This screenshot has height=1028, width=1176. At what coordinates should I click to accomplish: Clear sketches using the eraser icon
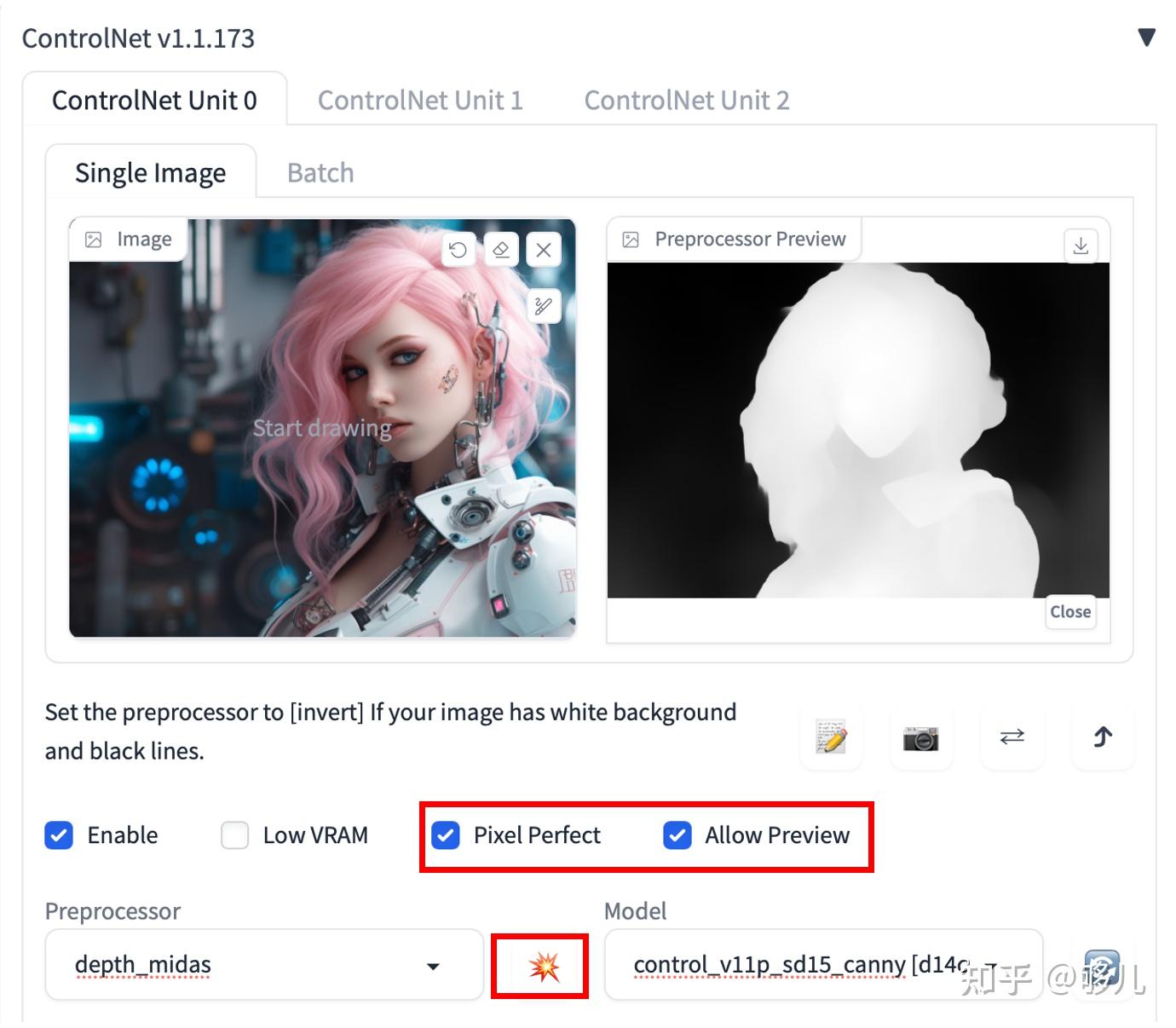pyautogui.click(x=501, y=249)
